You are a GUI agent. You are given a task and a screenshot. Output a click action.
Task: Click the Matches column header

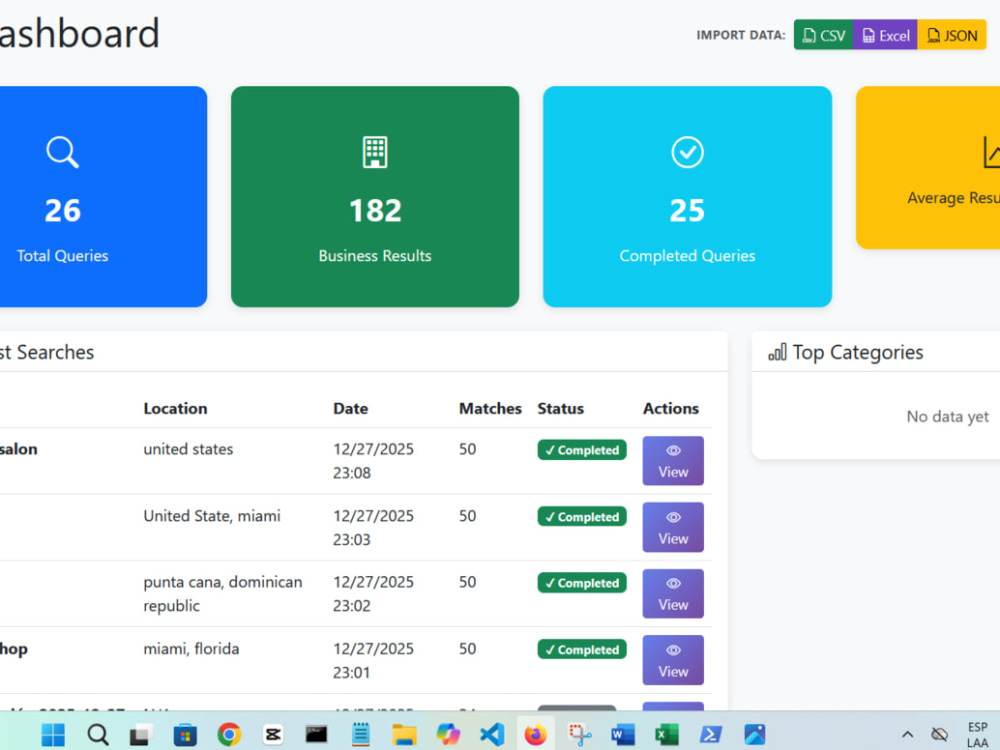click(490, 409)
